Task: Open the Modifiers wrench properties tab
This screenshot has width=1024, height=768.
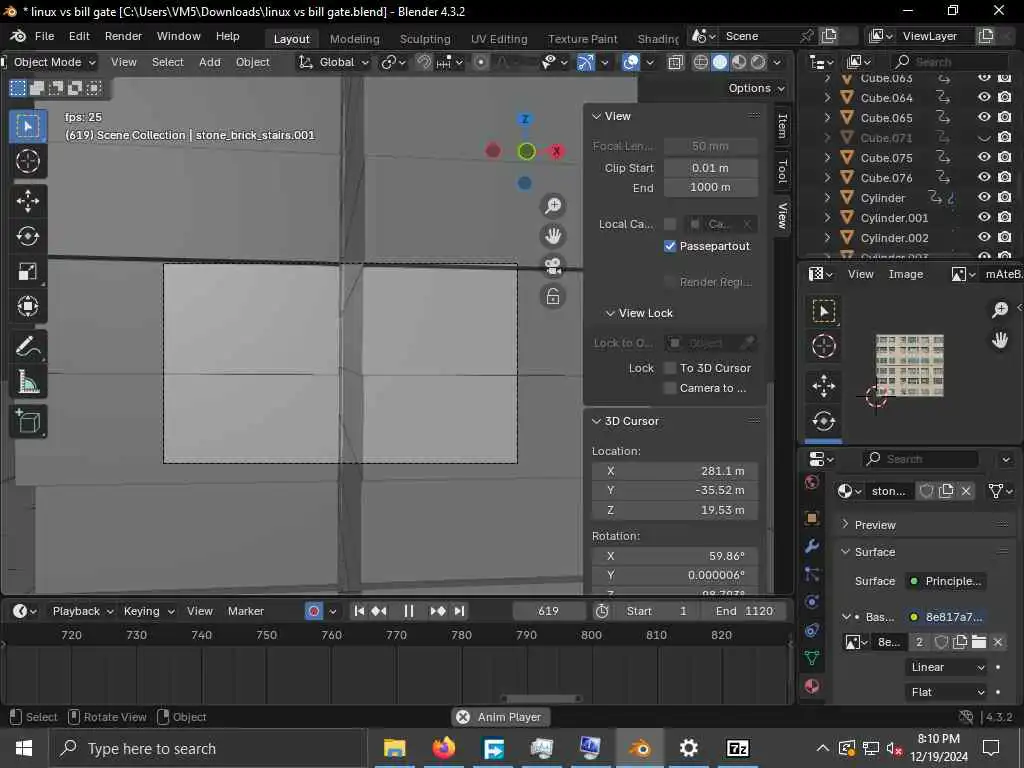Action: (x=812, y=546)
